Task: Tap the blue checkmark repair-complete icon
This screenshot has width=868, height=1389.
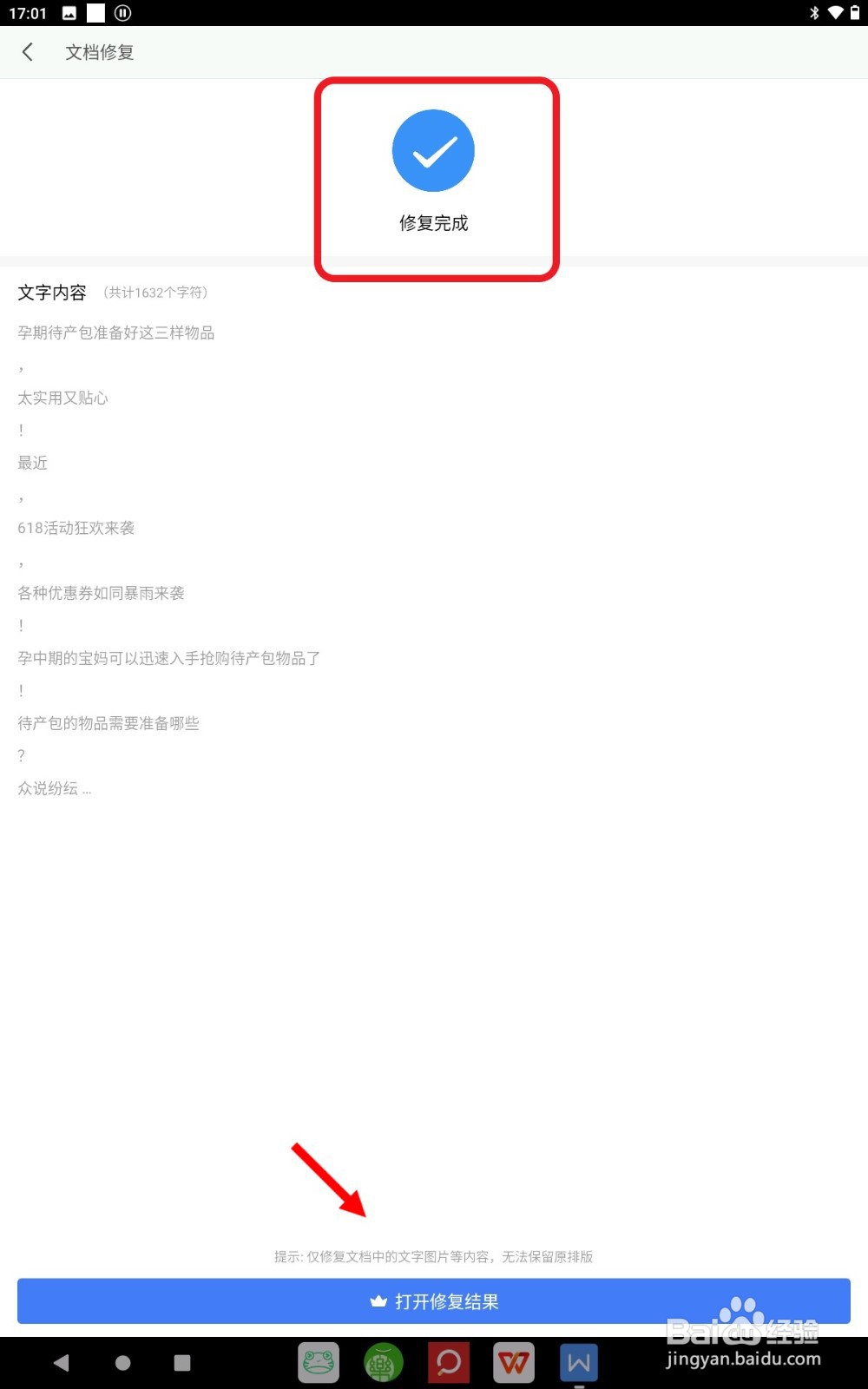Action: (433, 150)
